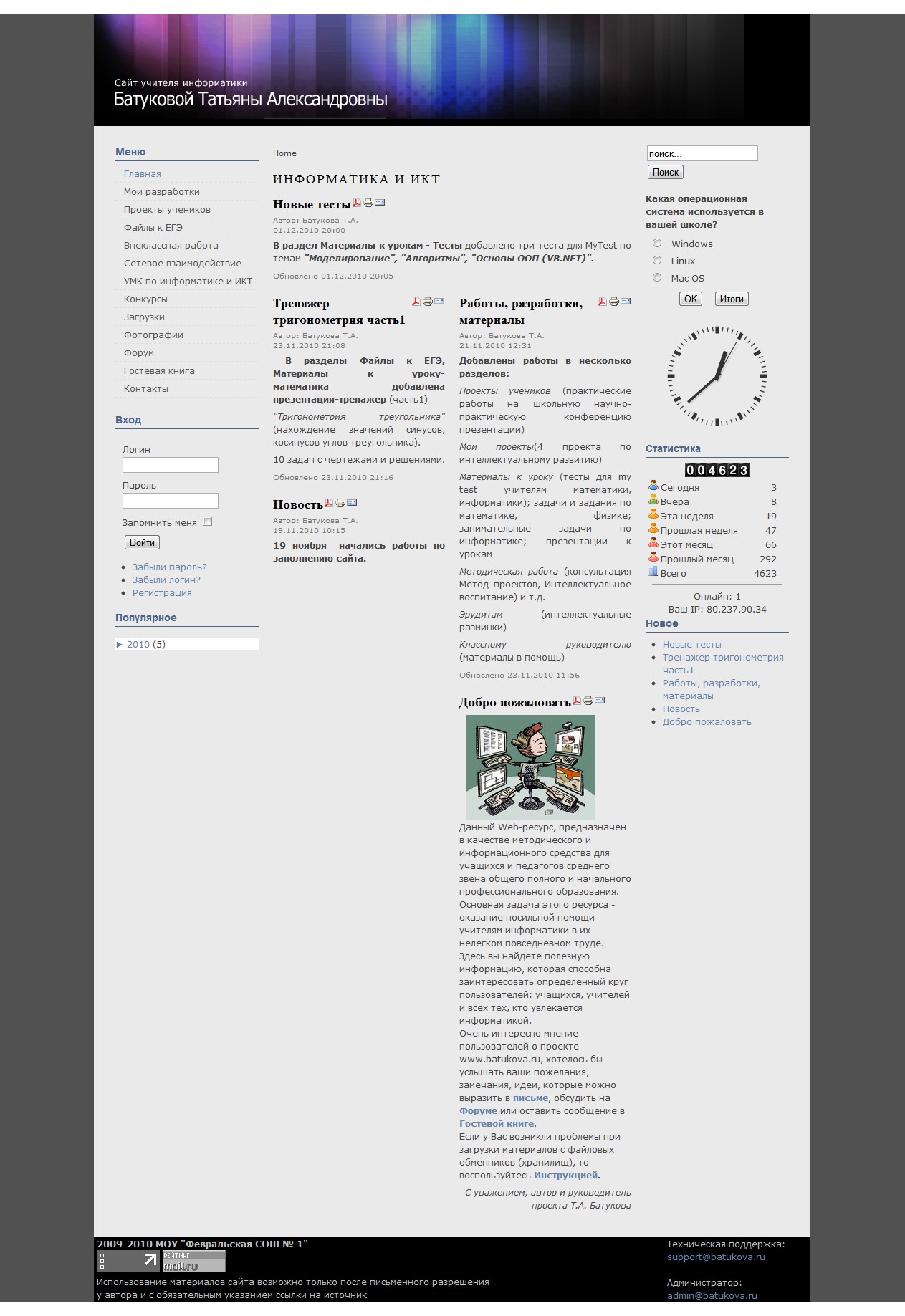Select the Linux poll option

point(657,261)
